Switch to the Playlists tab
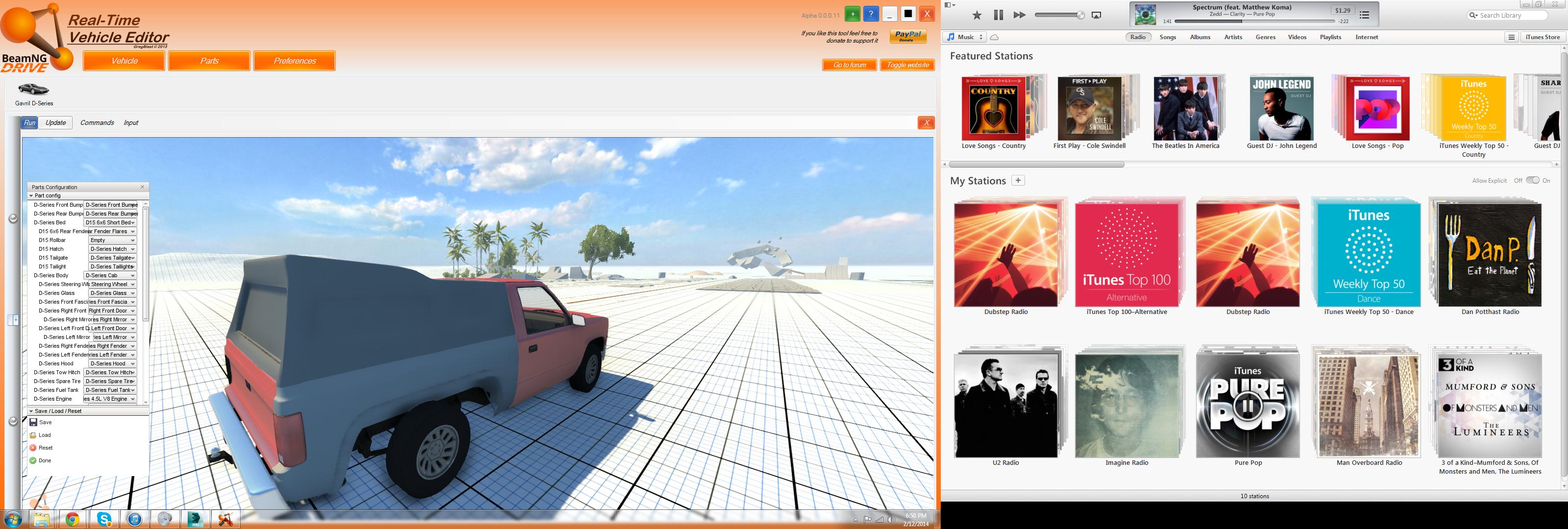Screen dimensions: 1568x529 tap(1330, 37)
